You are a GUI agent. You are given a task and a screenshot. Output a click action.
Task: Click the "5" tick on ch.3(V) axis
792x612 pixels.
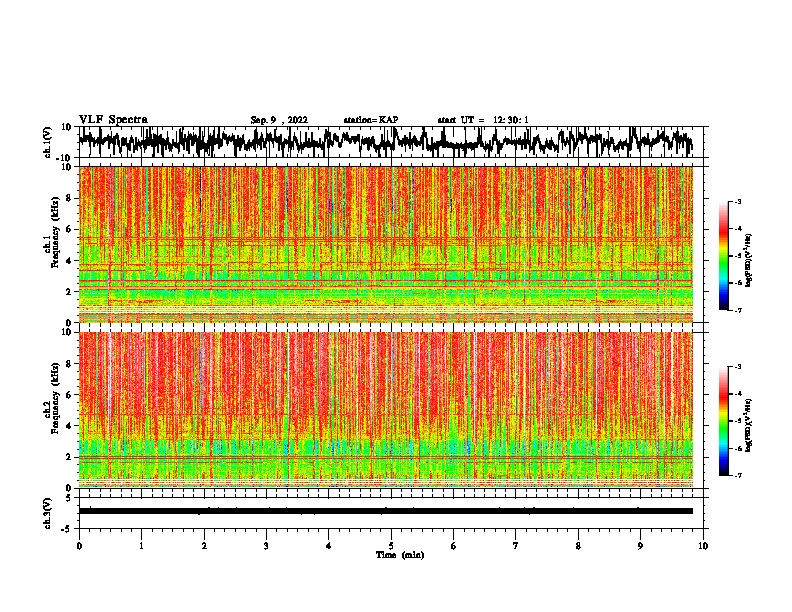[69, 498]
